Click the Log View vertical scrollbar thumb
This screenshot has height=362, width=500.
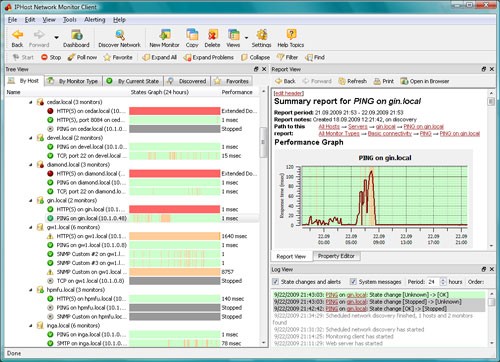tap(491, 302)
